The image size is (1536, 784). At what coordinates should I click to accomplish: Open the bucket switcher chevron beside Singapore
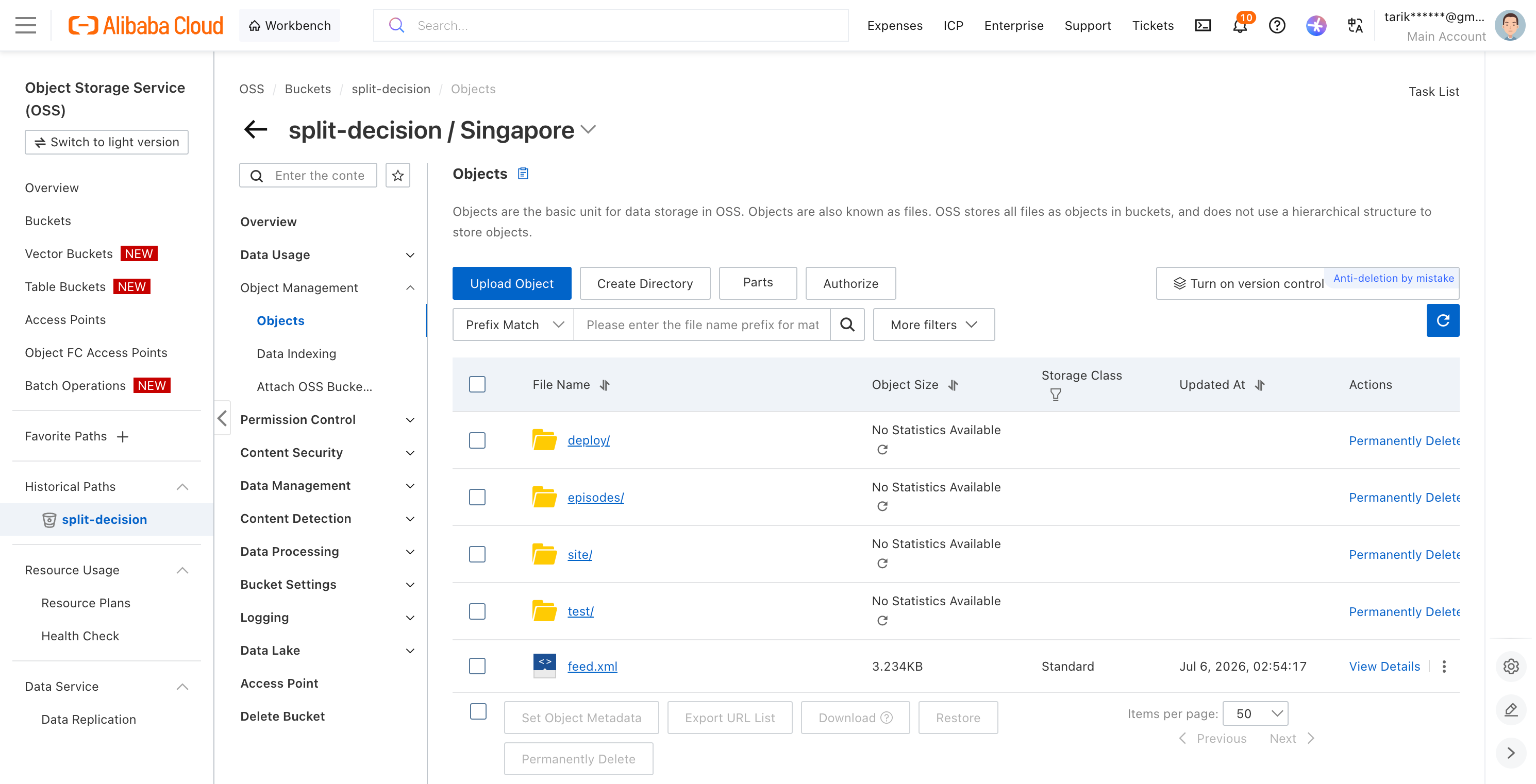tap(588, 130)
